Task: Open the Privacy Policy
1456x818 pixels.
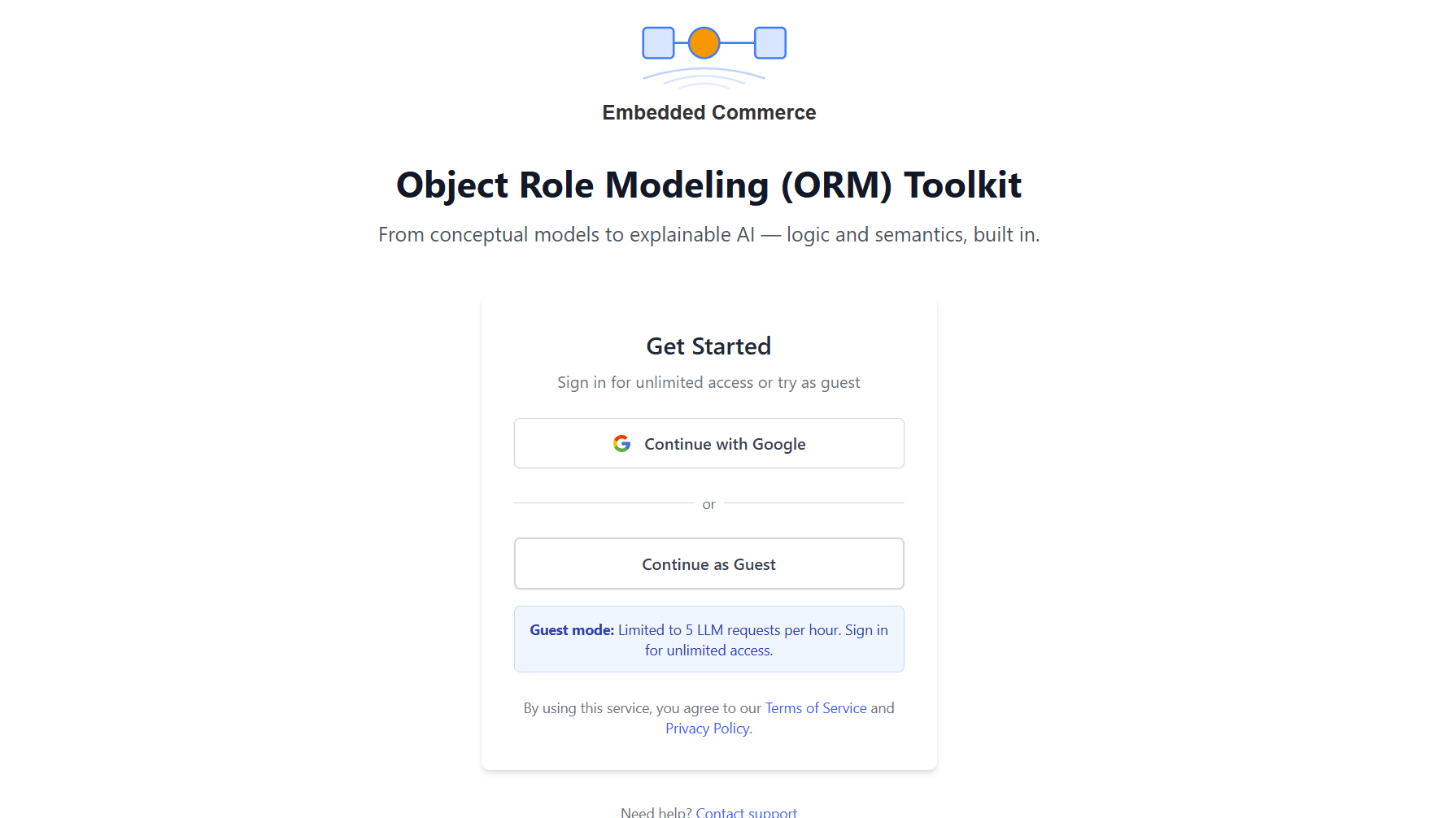Action: (707, 728)
